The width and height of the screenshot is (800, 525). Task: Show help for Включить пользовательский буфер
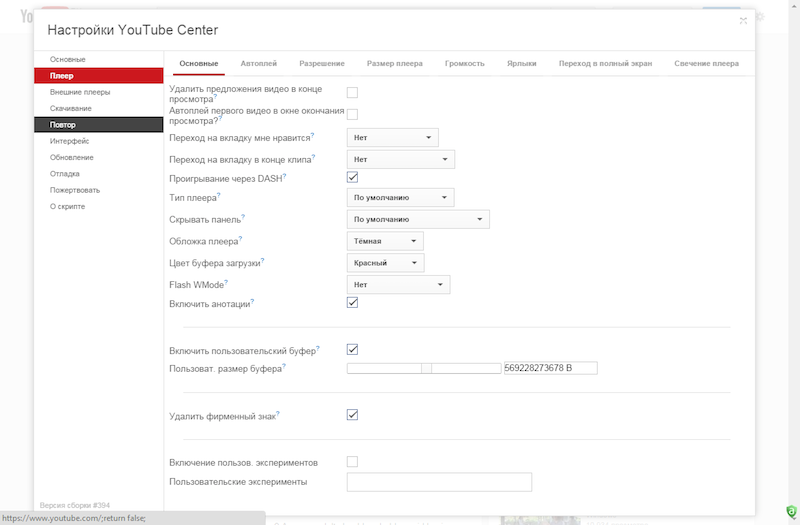(x=318, y=348)
